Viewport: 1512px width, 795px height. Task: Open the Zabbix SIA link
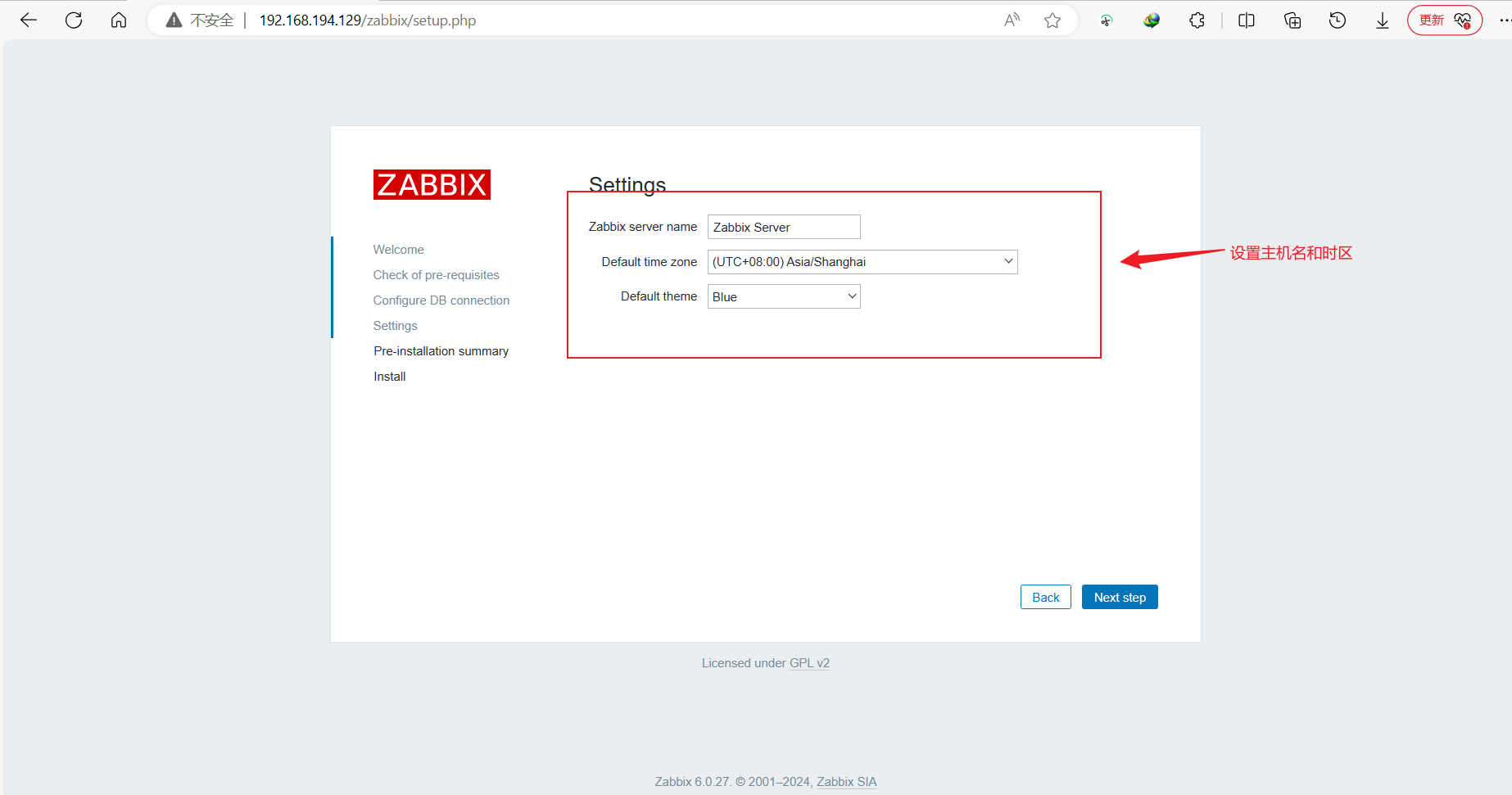click(847, 782)
